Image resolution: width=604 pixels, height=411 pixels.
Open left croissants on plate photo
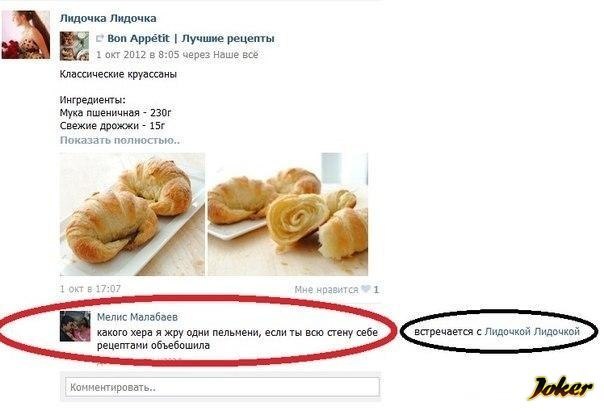[x=133, y=214]
